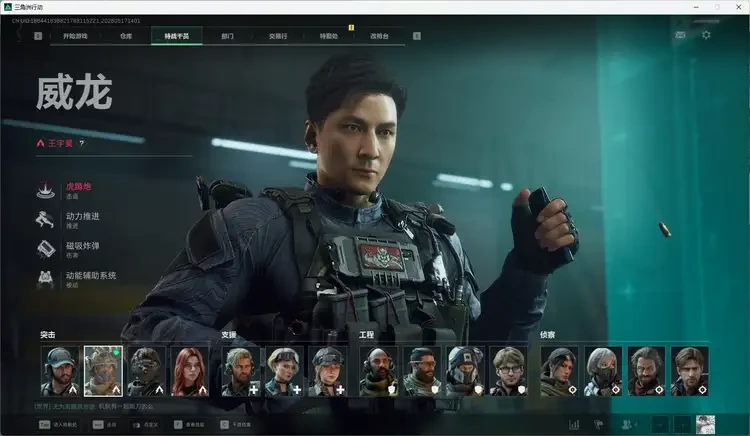Click the left key hint before 开始游戏
This screenshot has height=436, width=750.
(38, 36)
